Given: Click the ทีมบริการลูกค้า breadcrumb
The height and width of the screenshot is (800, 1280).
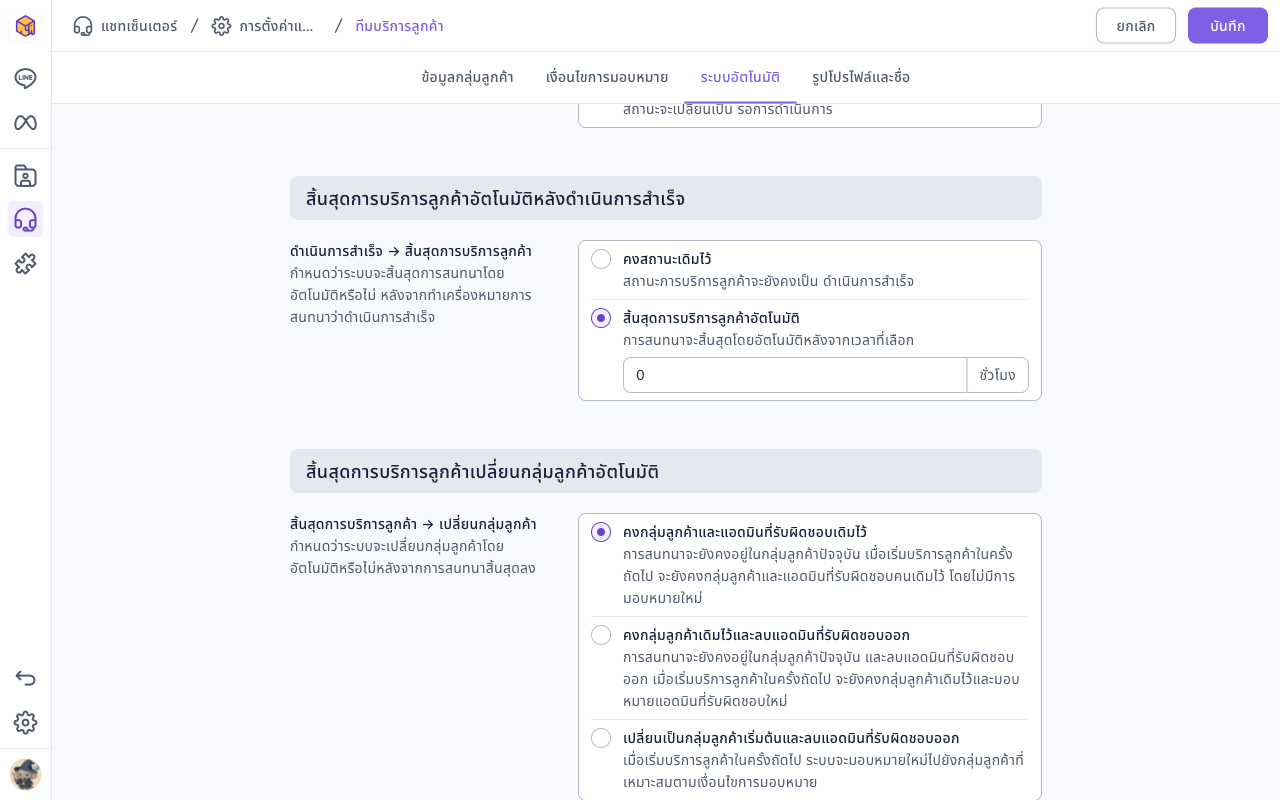Looking at the screenshot, I should [x=399, y=26].
